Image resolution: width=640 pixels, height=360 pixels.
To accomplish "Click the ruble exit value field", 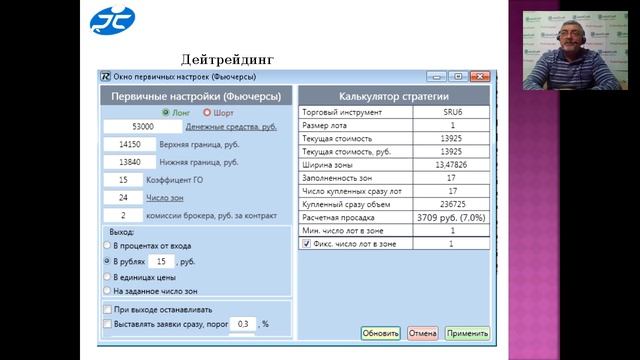I will tap(161, 261).
